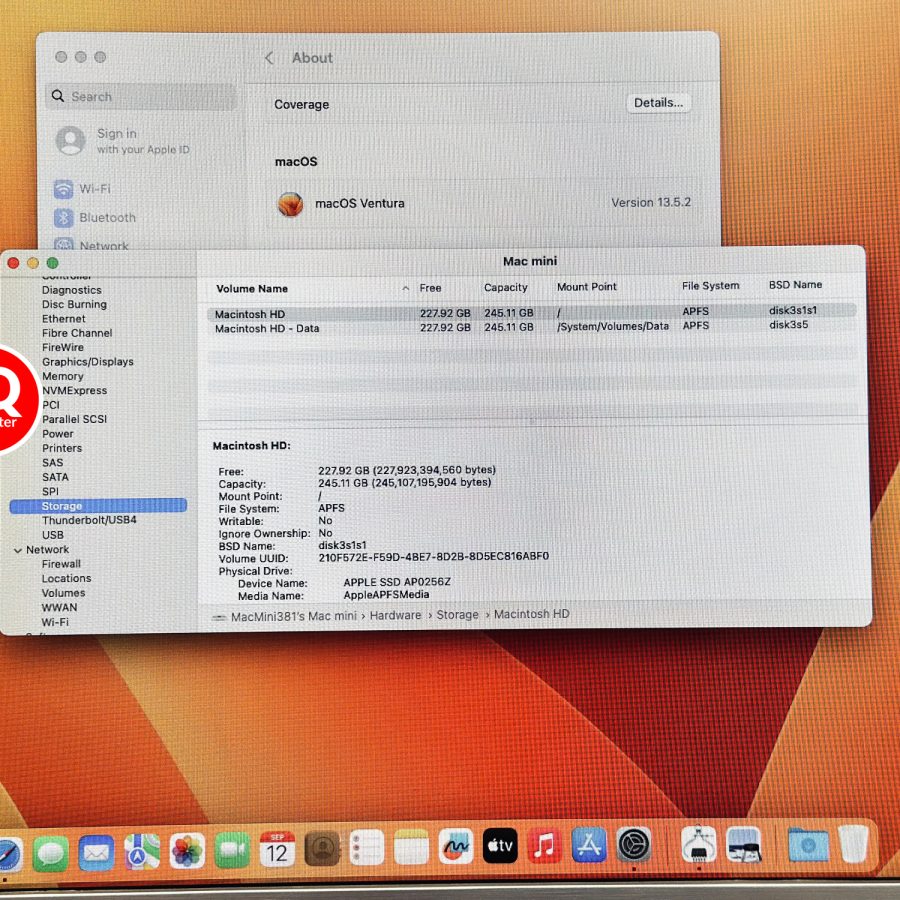Open System Settings from the Dock
900x900 pixels.
coord(634,844)
